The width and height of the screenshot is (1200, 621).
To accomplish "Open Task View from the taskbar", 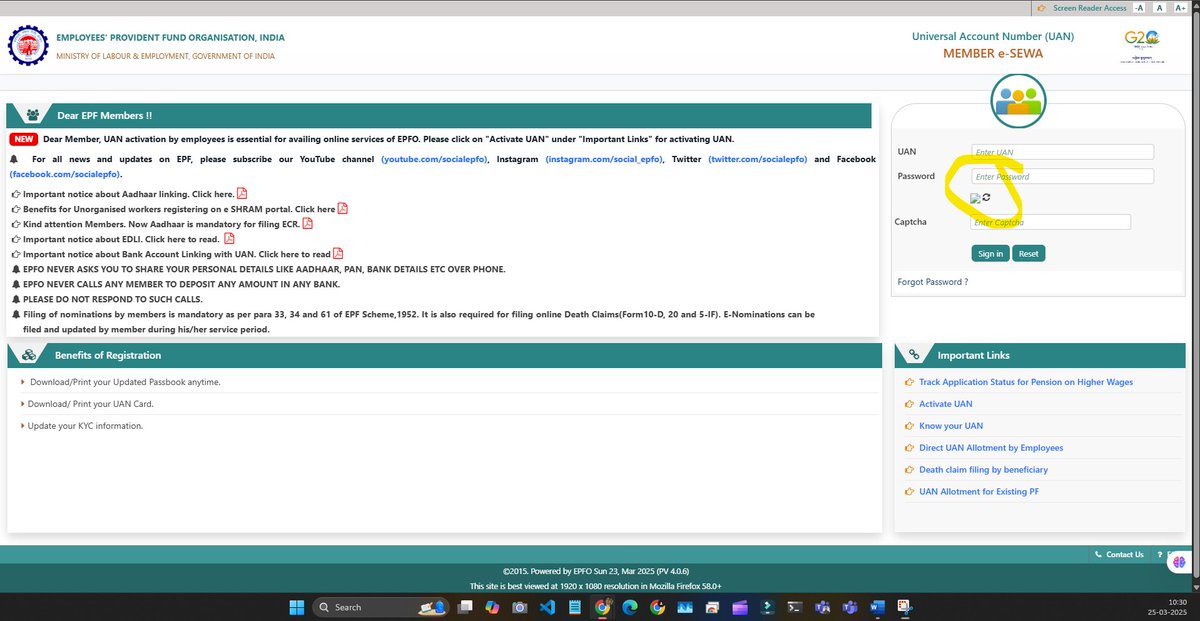I will point(465,607).
